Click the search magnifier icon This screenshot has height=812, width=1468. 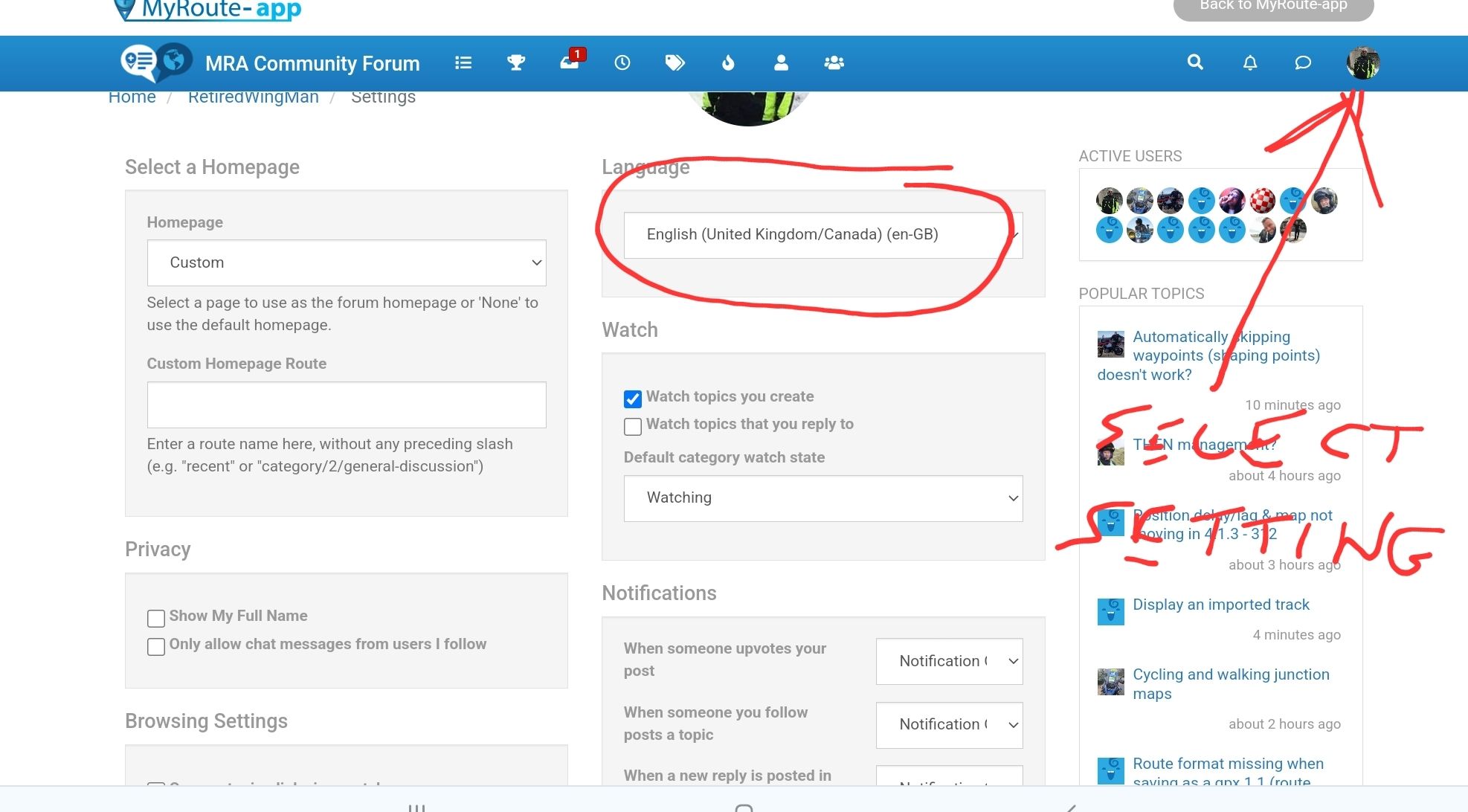1195,62
